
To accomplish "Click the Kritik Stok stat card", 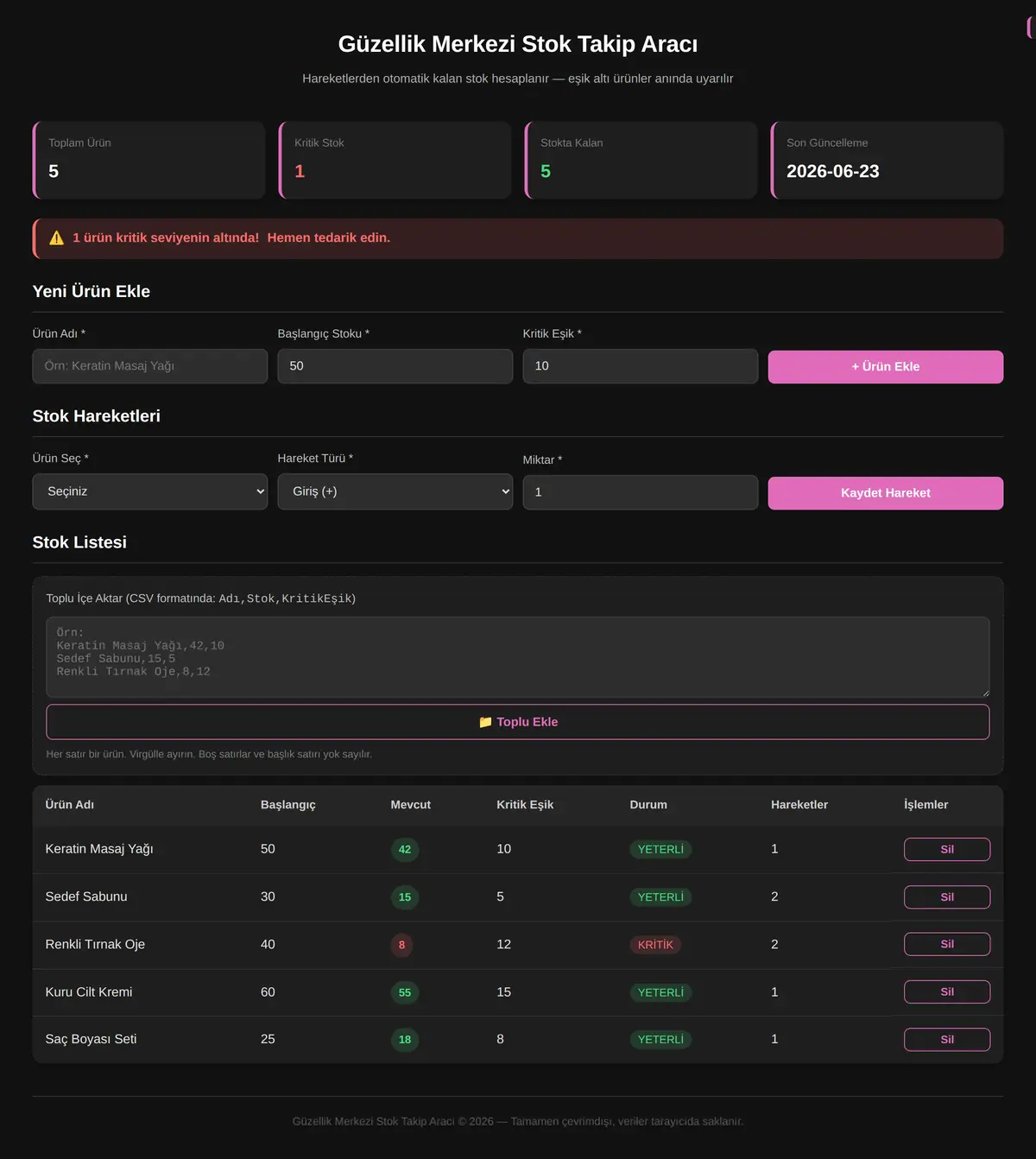I will [395, 160].
